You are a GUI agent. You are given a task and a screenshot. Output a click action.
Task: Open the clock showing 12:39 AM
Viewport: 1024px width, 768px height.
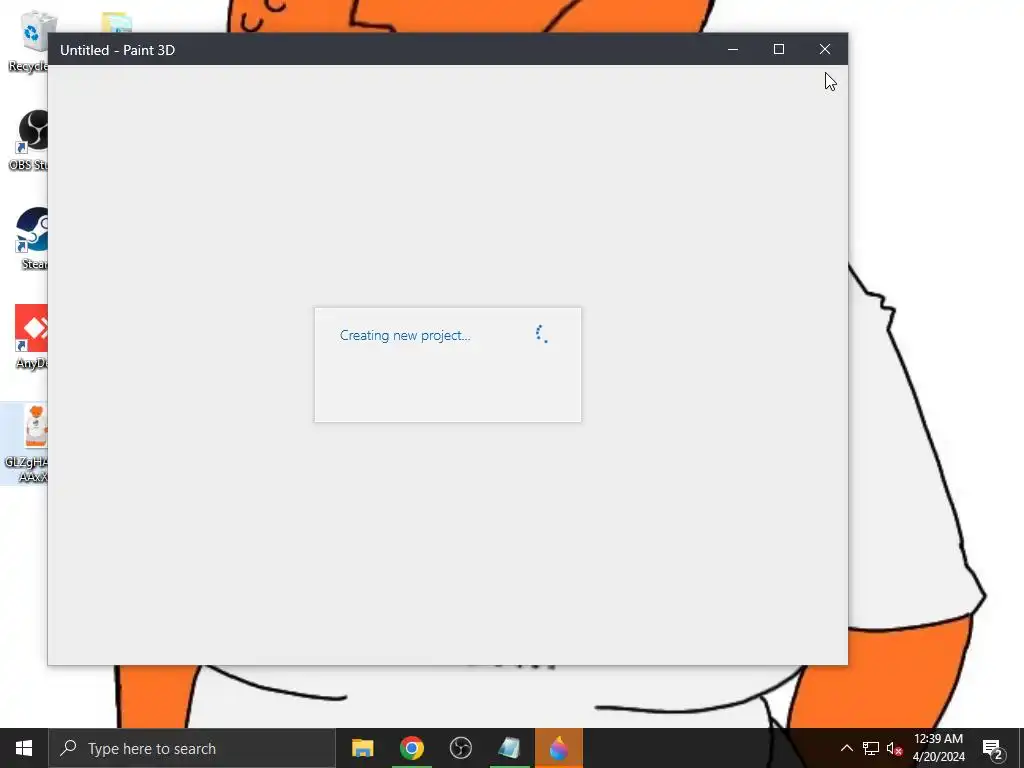coord(938,748)
